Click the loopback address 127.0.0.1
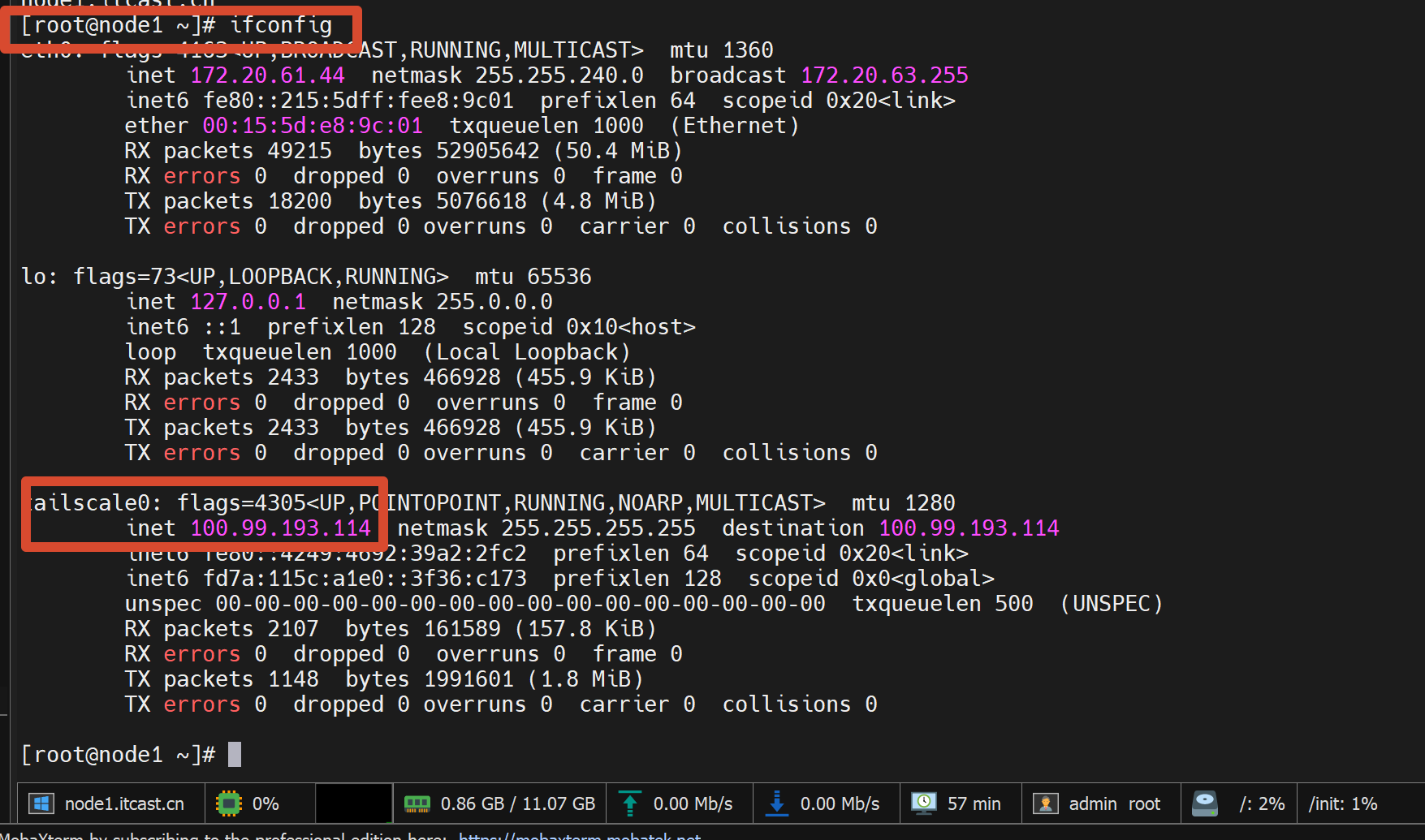Screen dimensions: 1425x840 coord(248,302)
